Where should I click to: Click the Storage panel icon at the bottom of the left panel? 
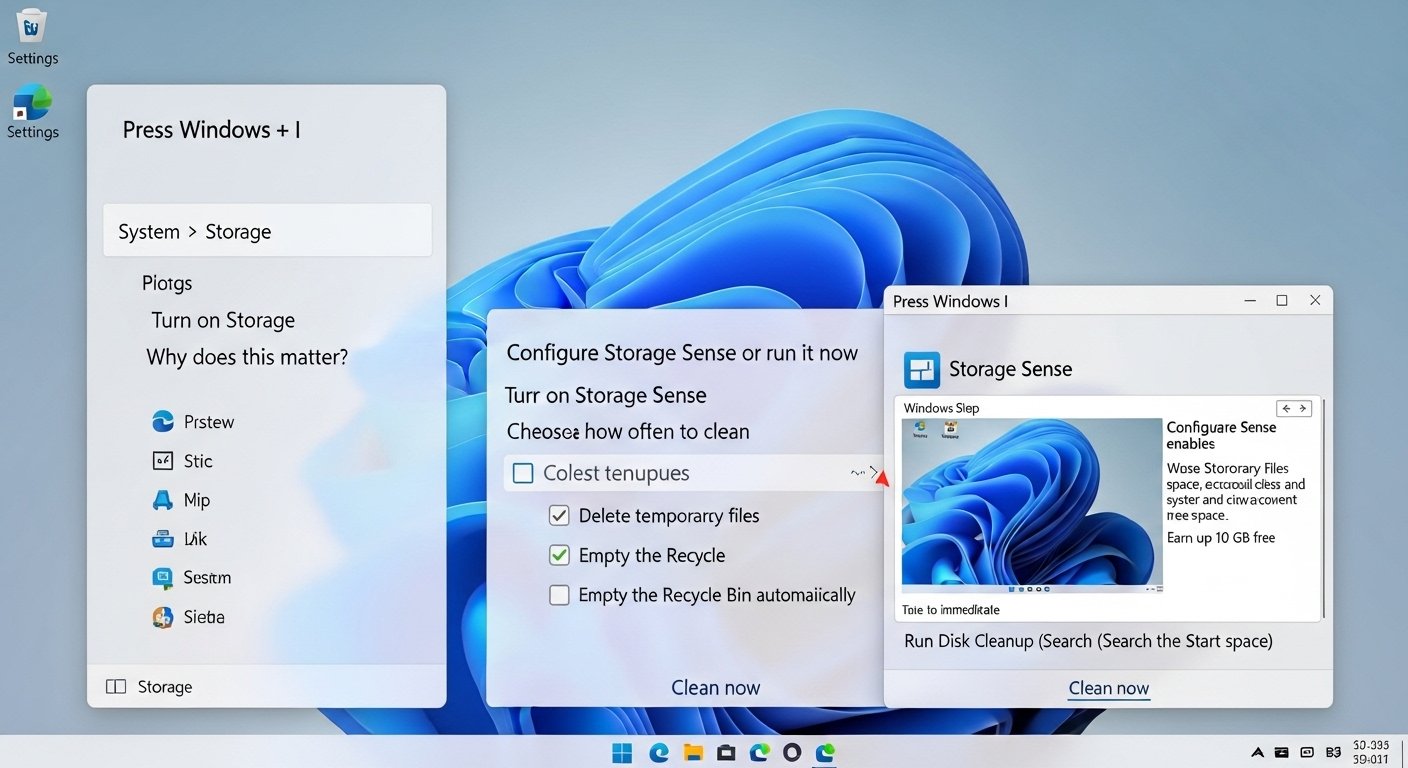pyautogui.click(x=116, y=687)
